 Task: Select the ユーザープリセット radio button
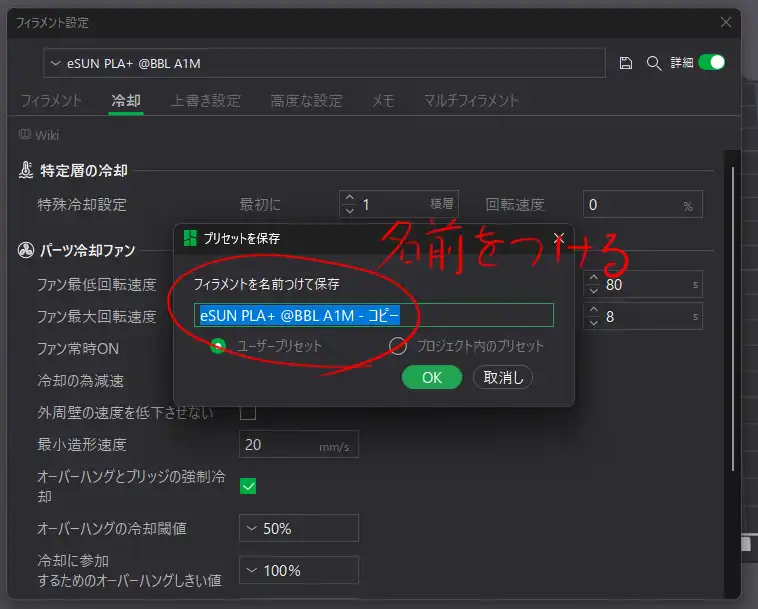218,346
